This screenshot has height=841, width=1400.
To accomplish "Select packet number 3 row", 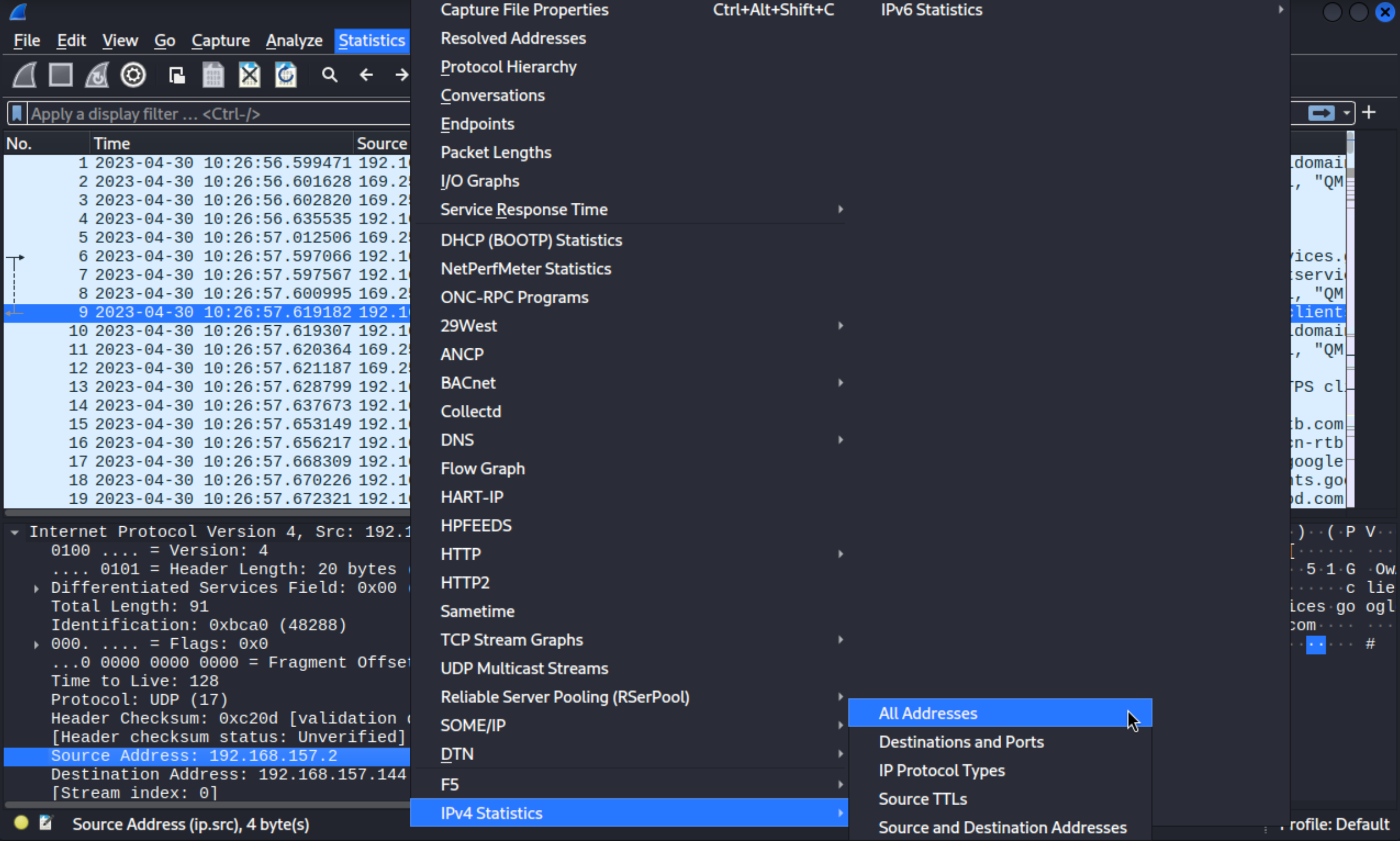I will tap(208, 200).
